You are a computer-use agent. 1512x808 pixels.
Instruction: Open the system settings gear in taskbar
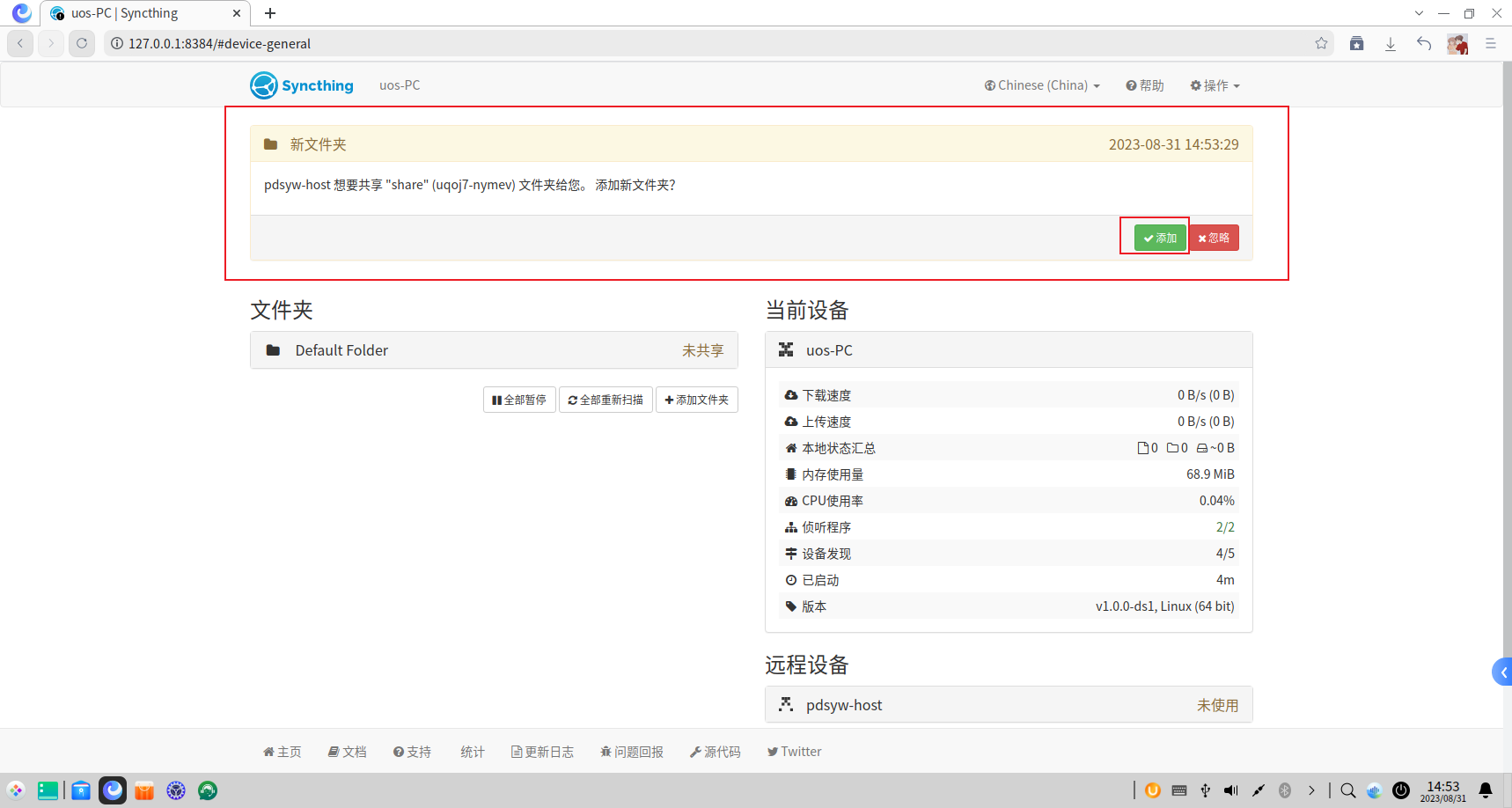coord(176,790)
